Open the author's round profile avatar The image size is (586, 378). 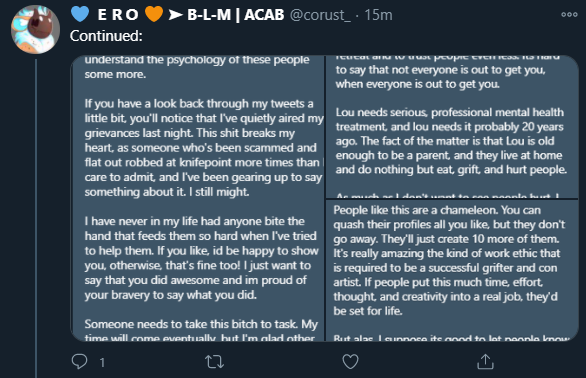pos(36,30)
